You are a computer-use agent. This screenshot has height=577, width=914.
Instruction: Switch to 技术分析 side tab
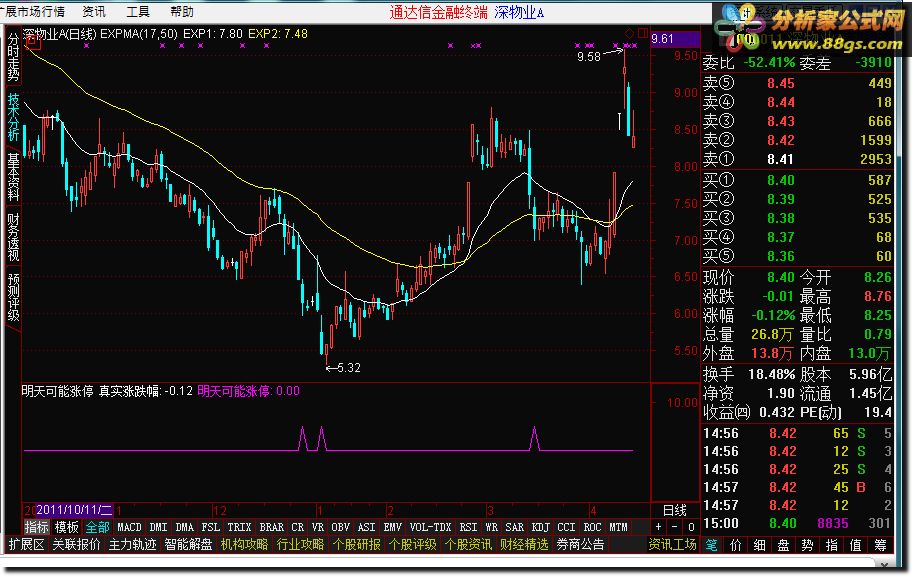13,117
